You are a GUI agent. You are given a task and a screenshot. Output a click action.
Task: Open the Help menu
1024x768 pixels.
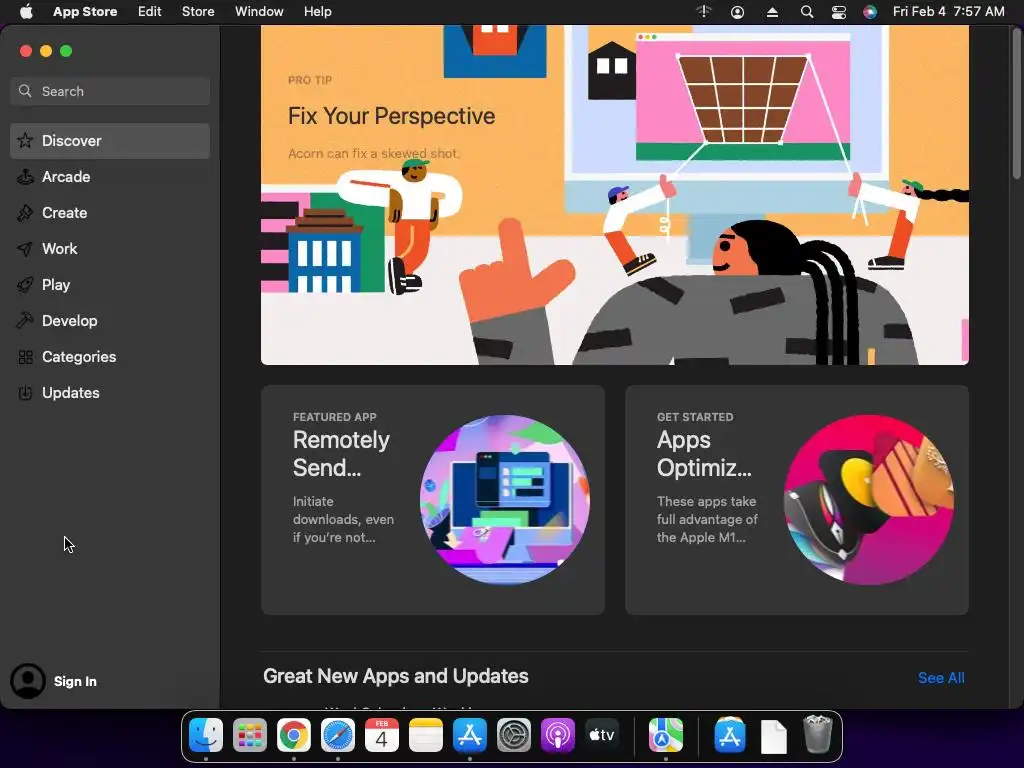point(317,12)
